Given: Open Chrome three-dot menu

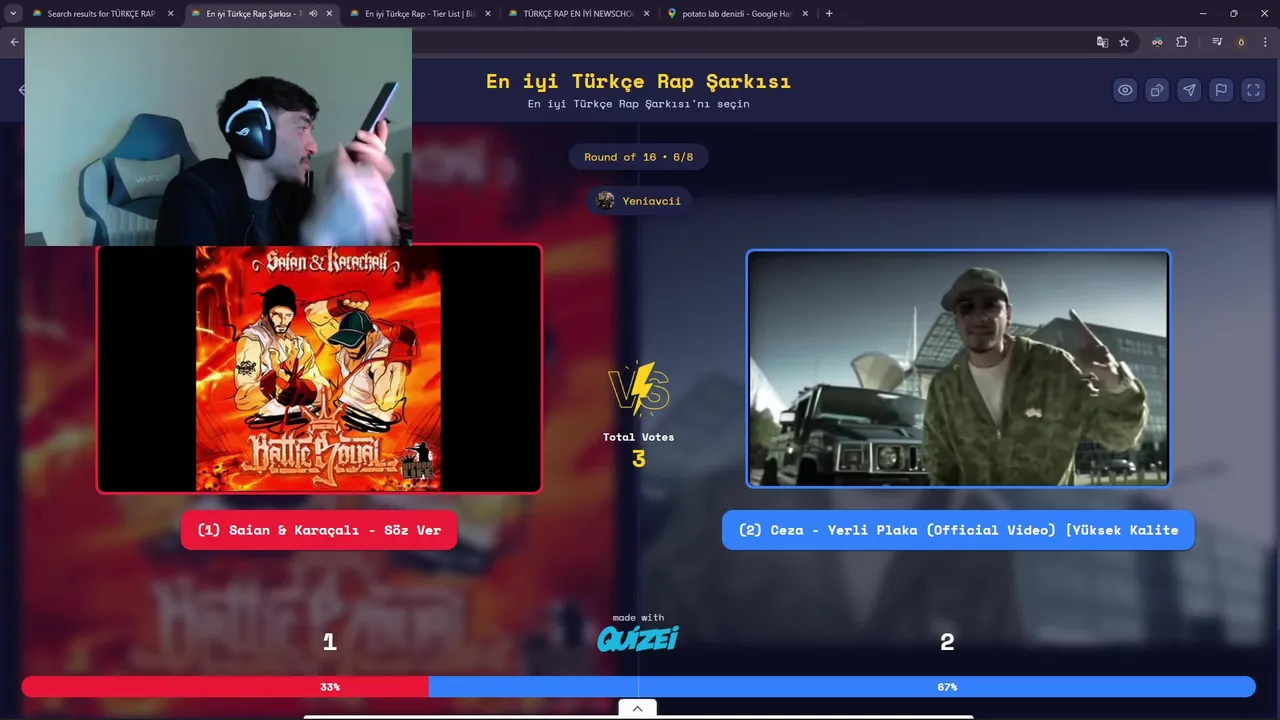Looking at the screenshot, I should (x=1265, y=42).
